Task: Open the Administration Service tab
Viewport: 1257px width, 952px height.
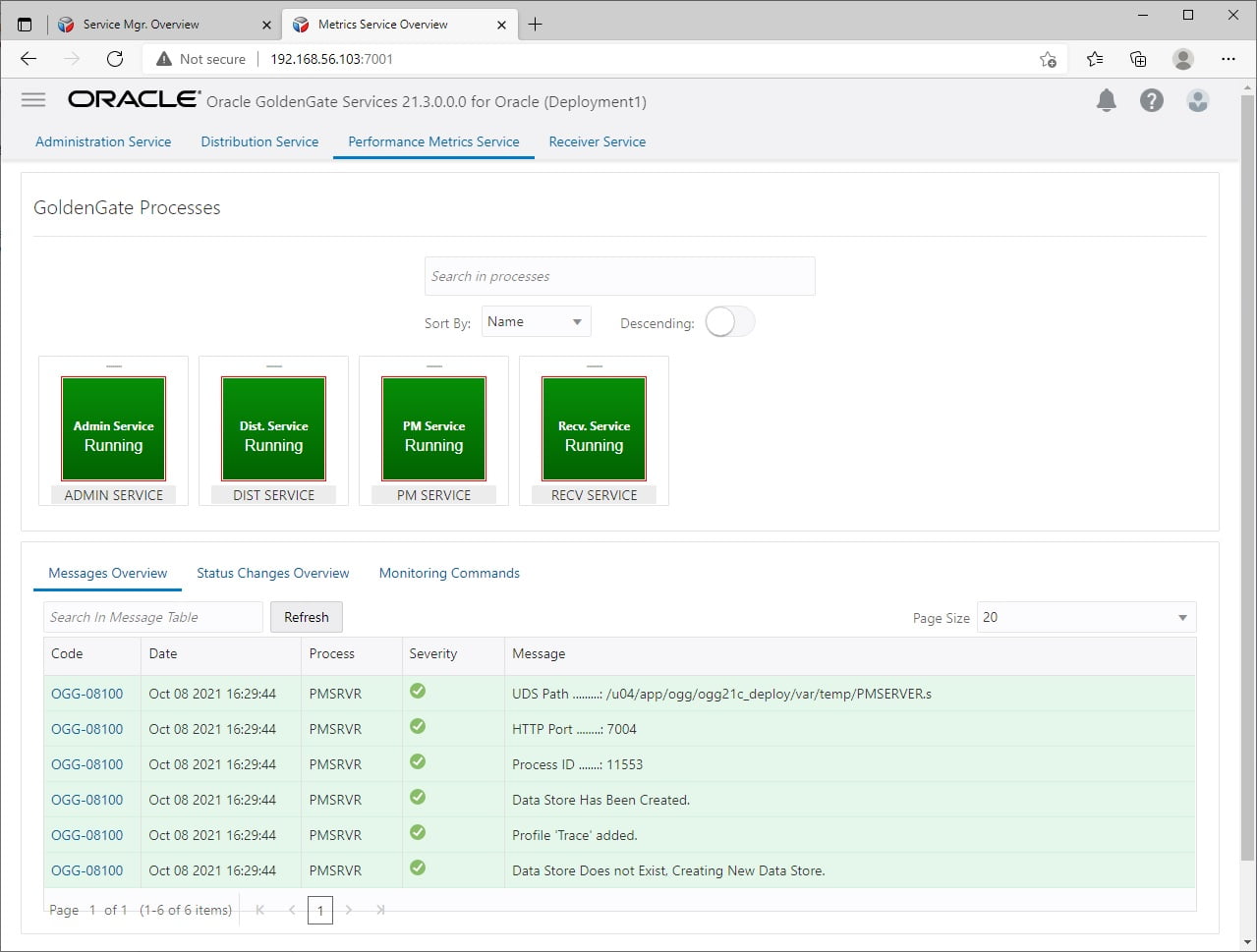Action: pyautogui.click(x=103, y=141)
